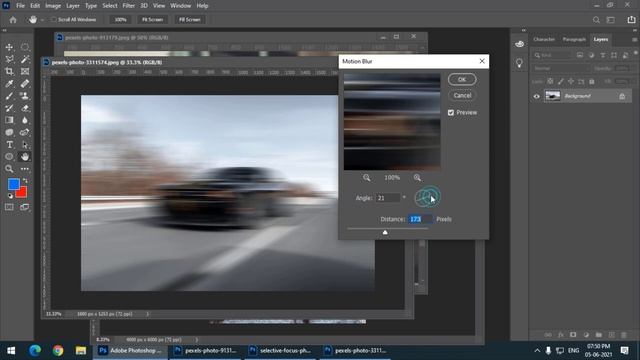
Task: Select the Gradient tool
Action: (x=9, y=120)
